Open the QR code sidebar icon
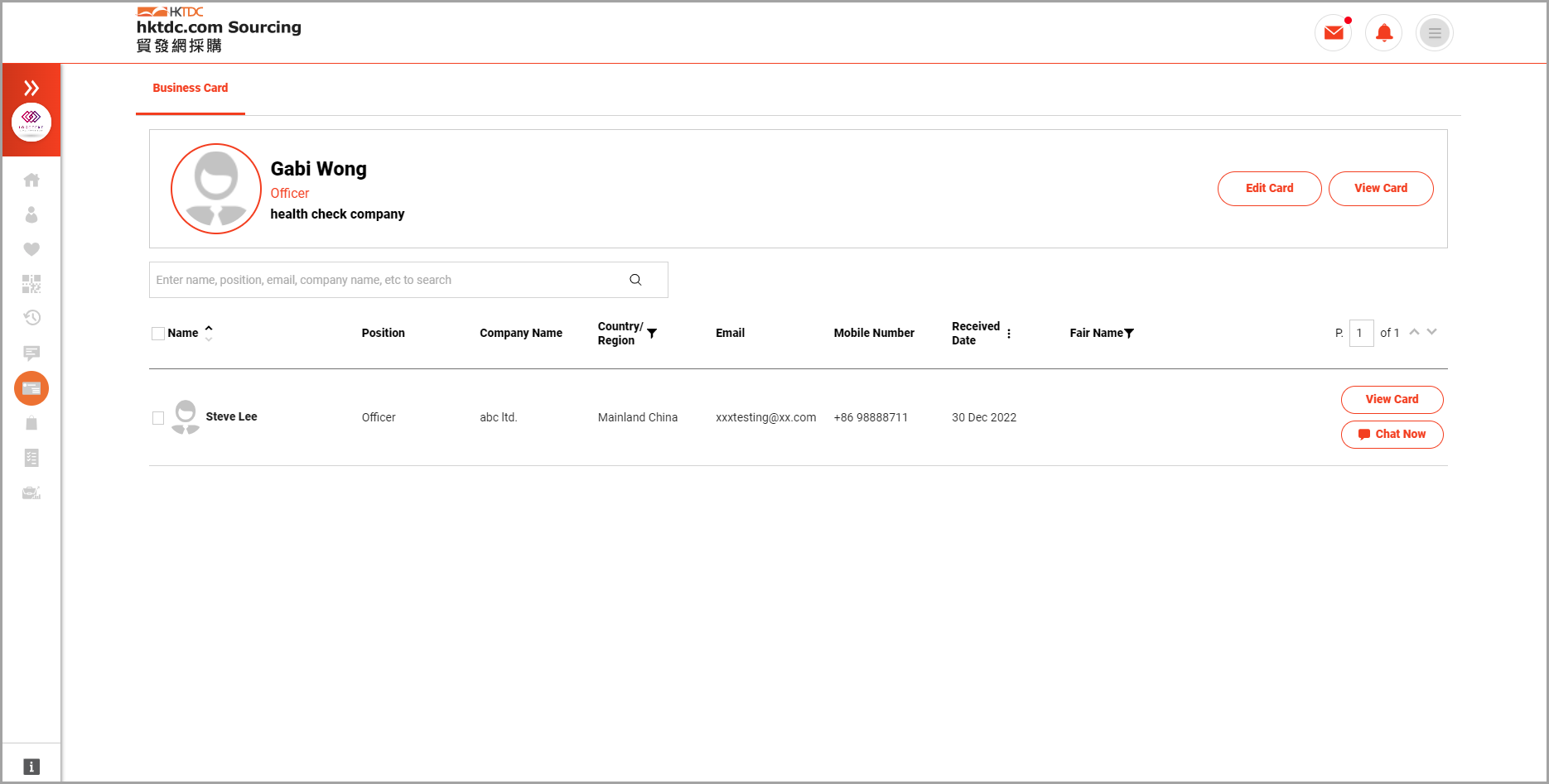 point(31,284)
